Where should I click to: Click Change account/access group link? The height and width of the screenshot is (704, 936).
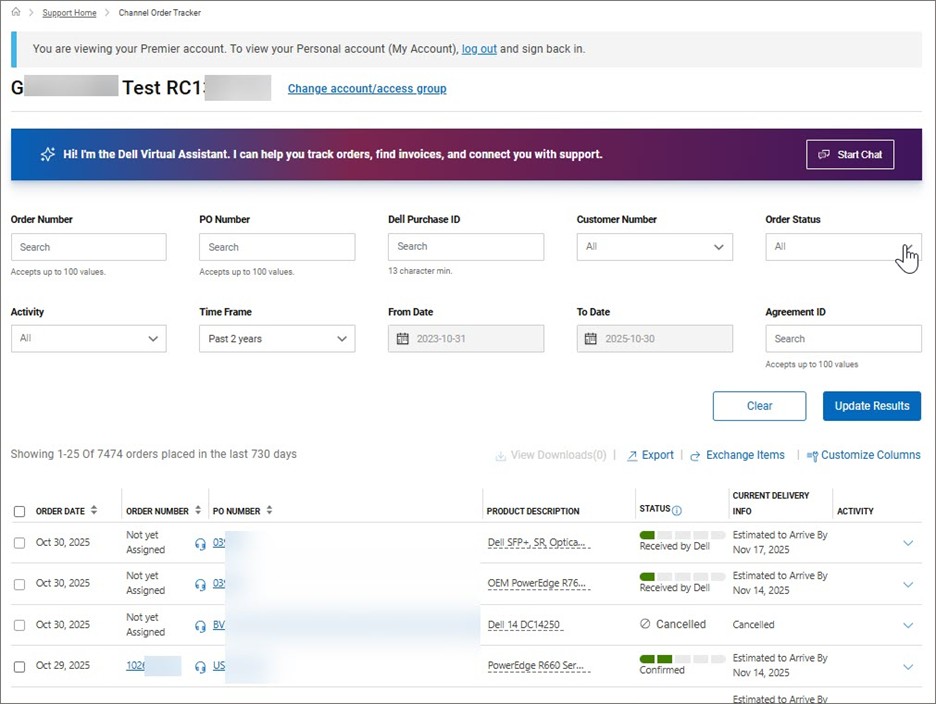tap(367, 88)
